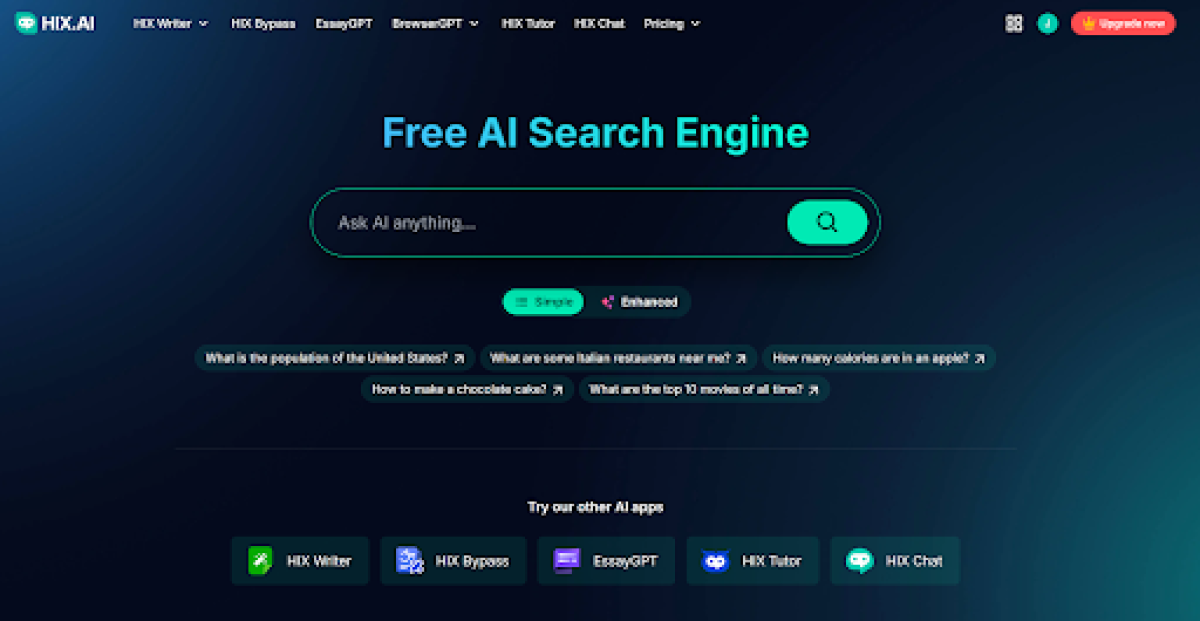The height and width of the screenshot is (621, 1200).
Task: Open HIX Writer app icon tile
Action: pyautogui.click(x=300, y=561)
